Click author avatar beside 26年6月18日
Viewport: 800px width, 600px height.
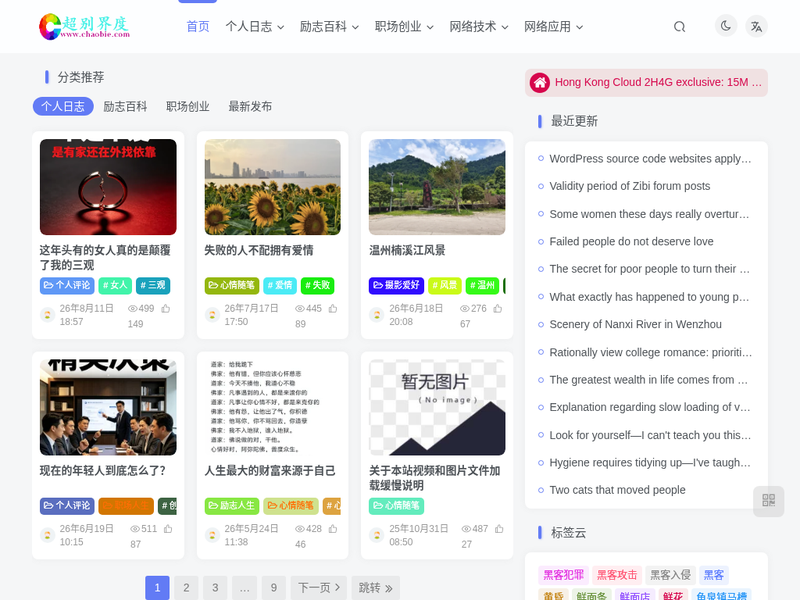(377, 315)
